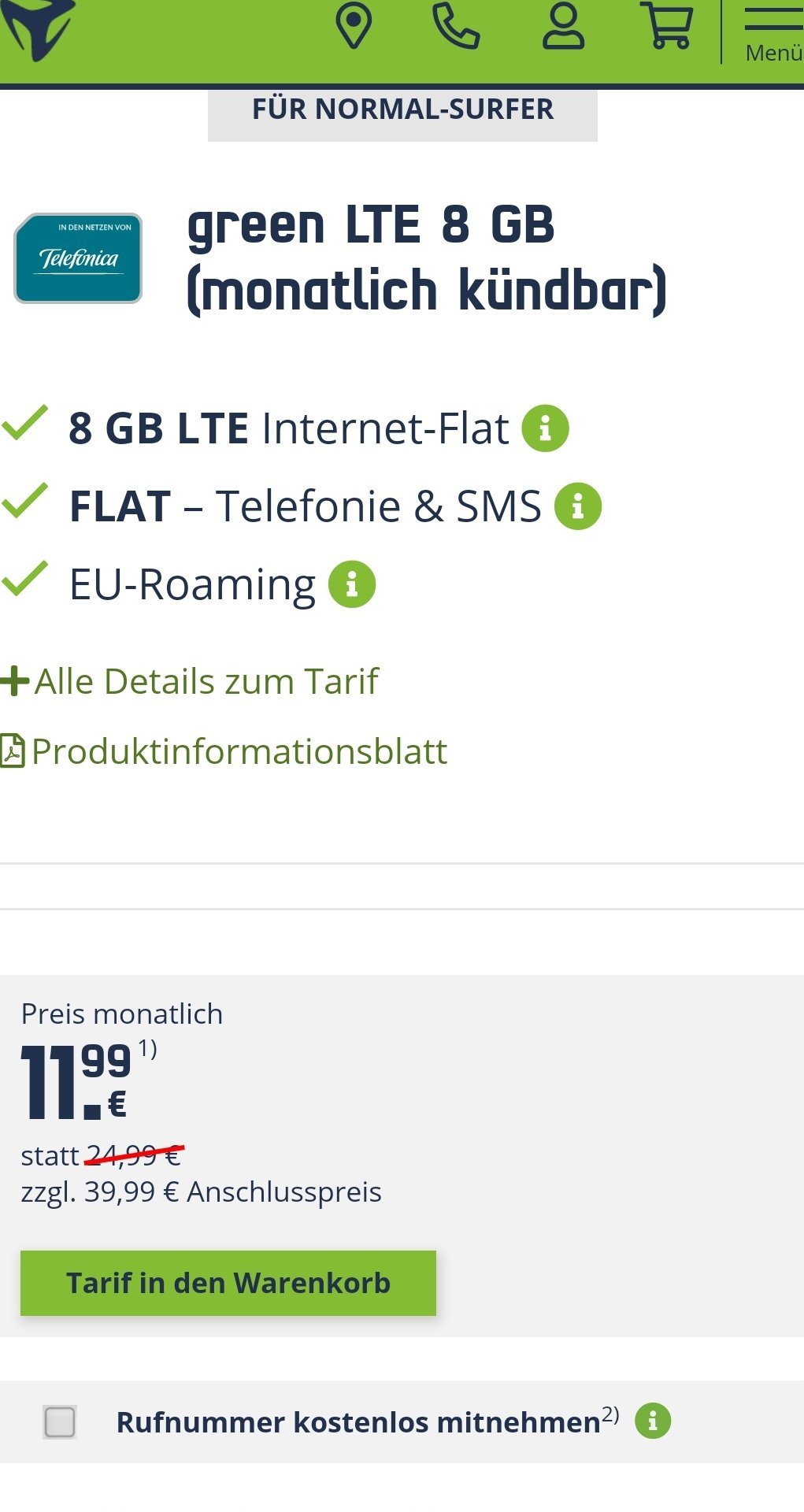Click the Telefonica network badge
The height and width of the screenshot is (1512, 804).
tap(78, 258)
